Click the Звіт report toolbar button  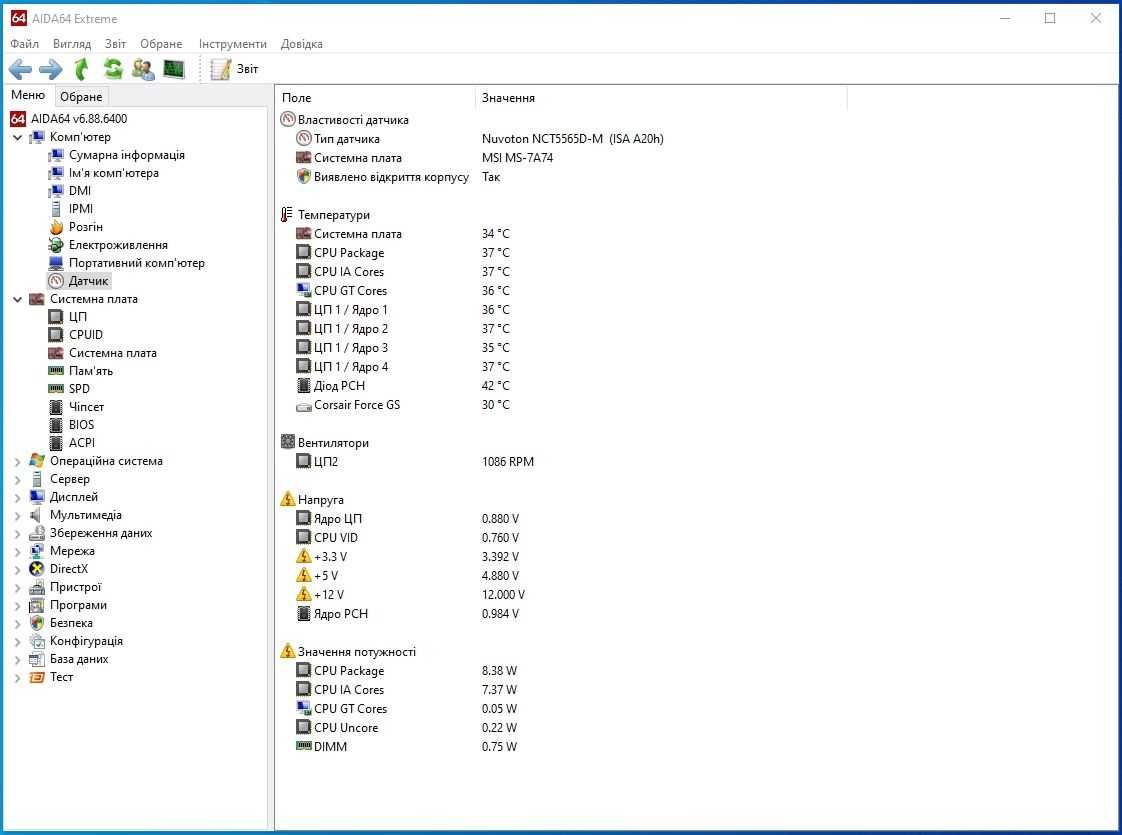click(235, 69)
